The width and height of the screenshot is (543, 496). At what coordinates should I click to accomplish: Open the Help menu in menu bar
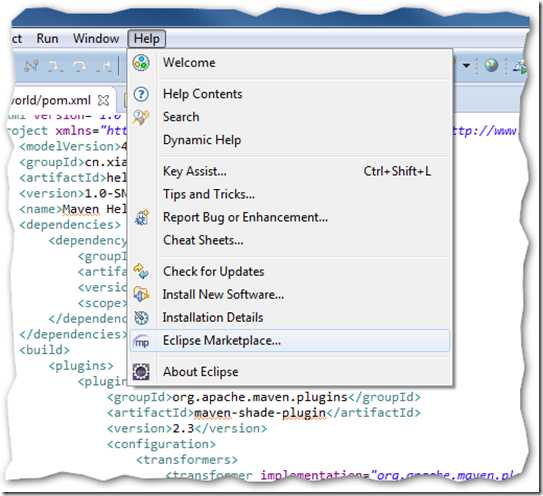coord(147,38)
